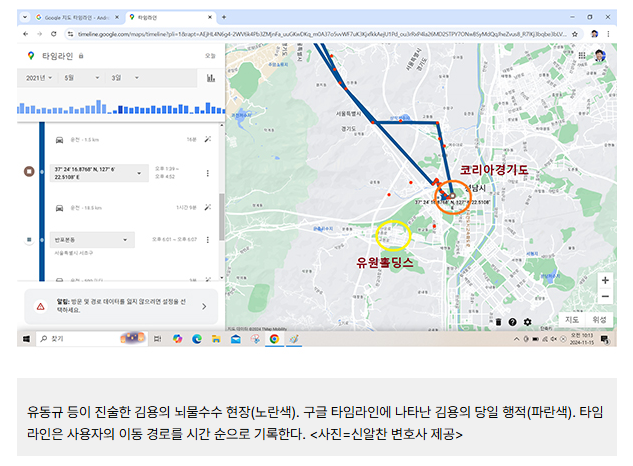Click the Windows taskbar search box 찾기
The width and height of the screenshot is (633, 466).
(91, 339)
